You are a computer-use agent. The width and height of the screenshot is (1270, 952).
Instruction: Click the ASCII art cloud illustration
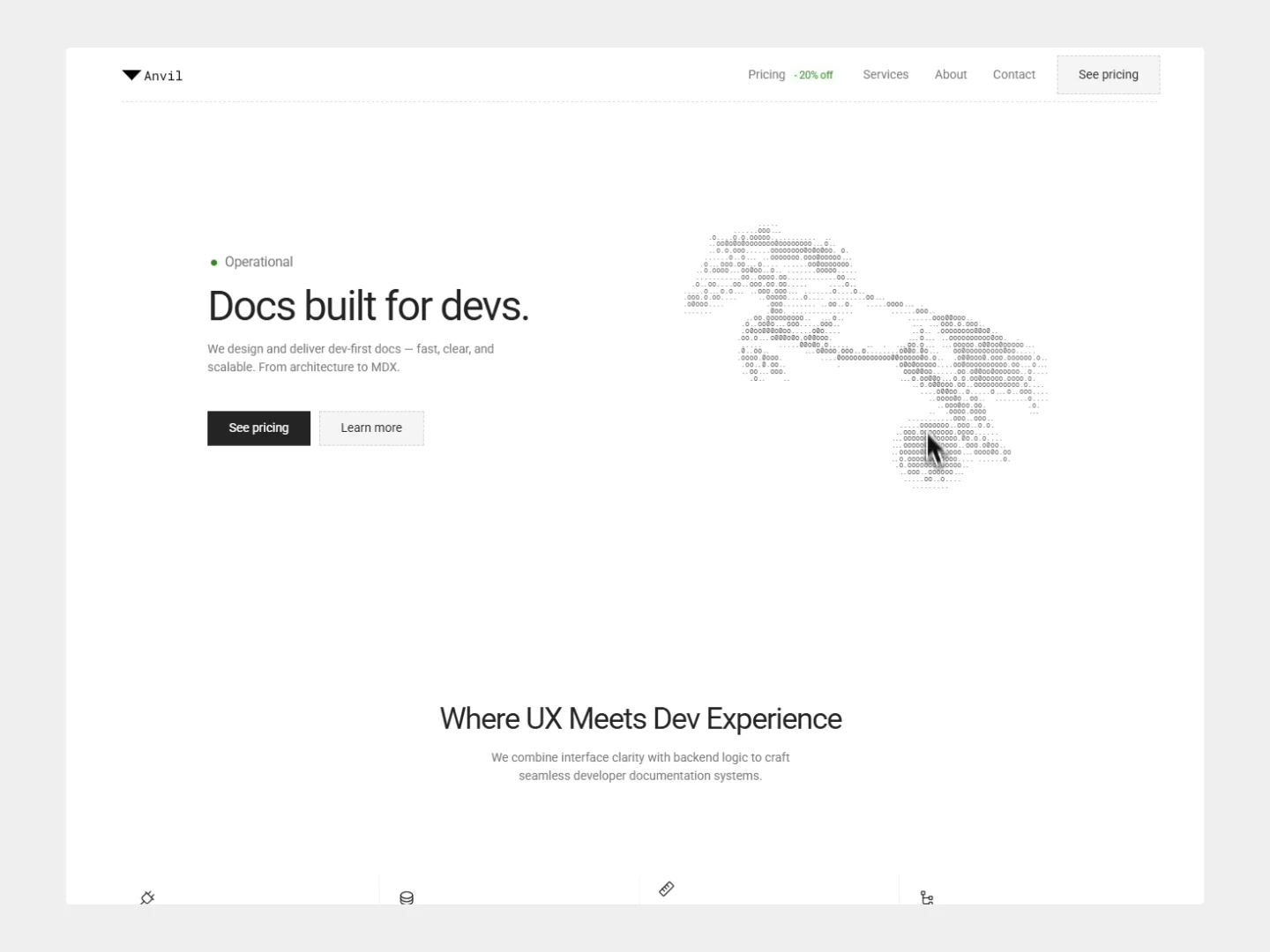click(x=866, y=357)
